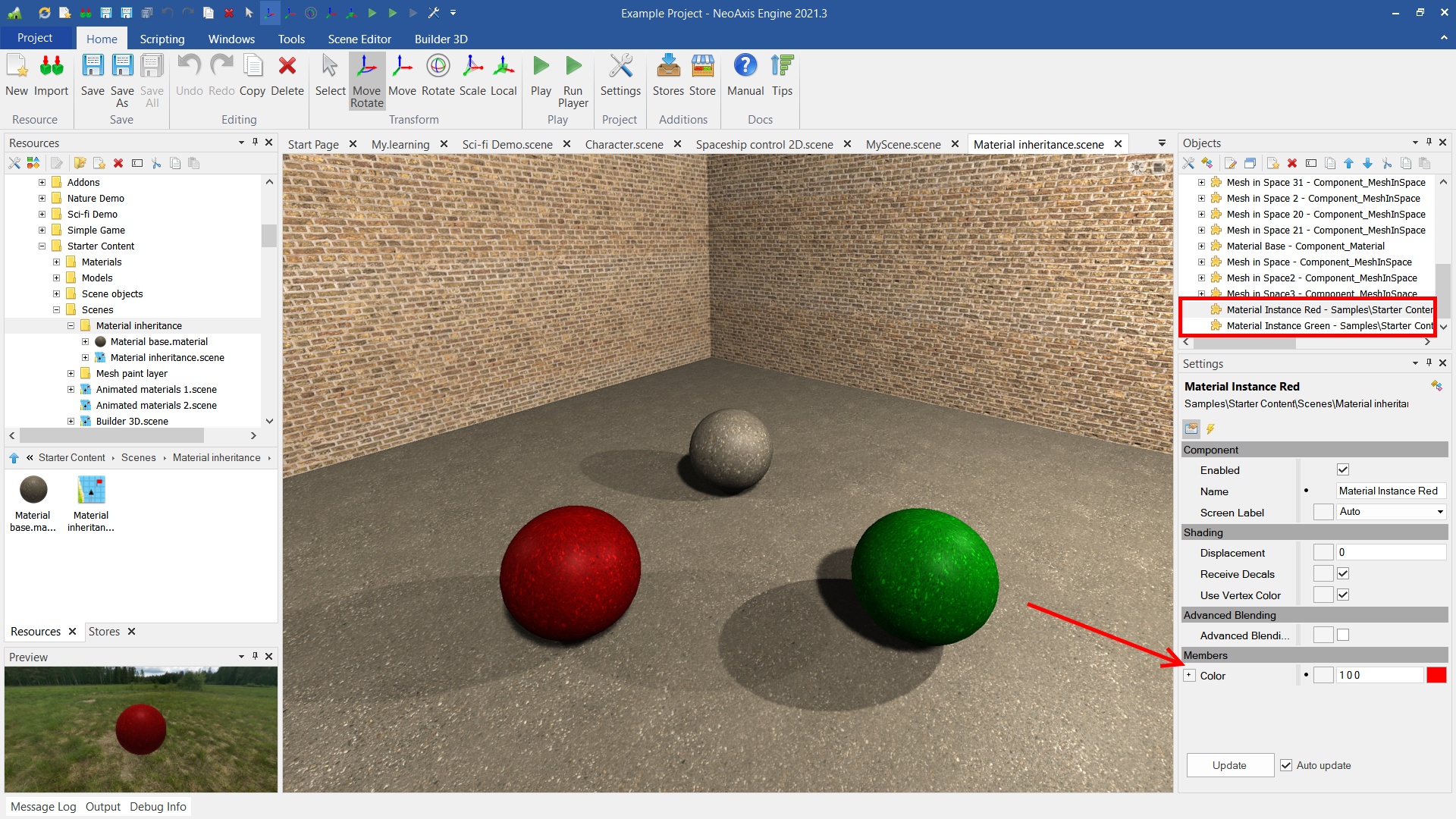
Task: Switch to the Scene Editor ribbon tab
Action: tap(359, 39)
